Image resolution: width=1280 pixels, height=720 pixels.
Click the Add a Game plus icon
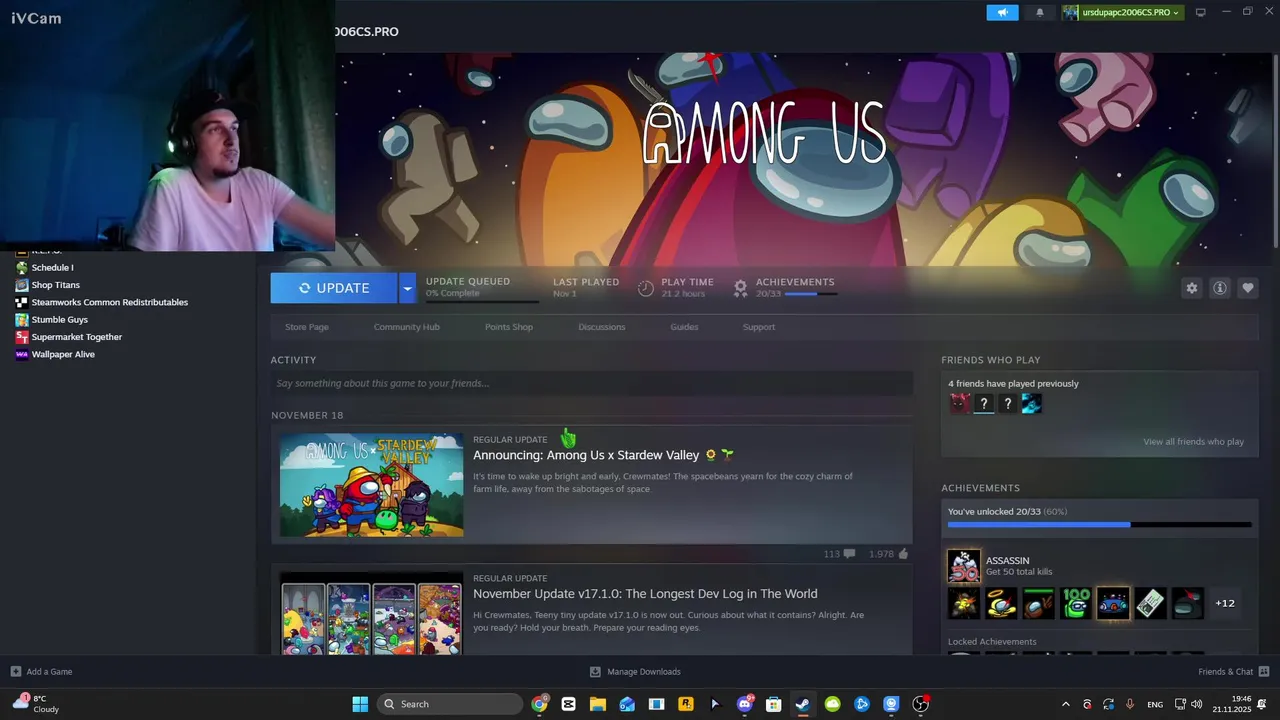point(15,672)
